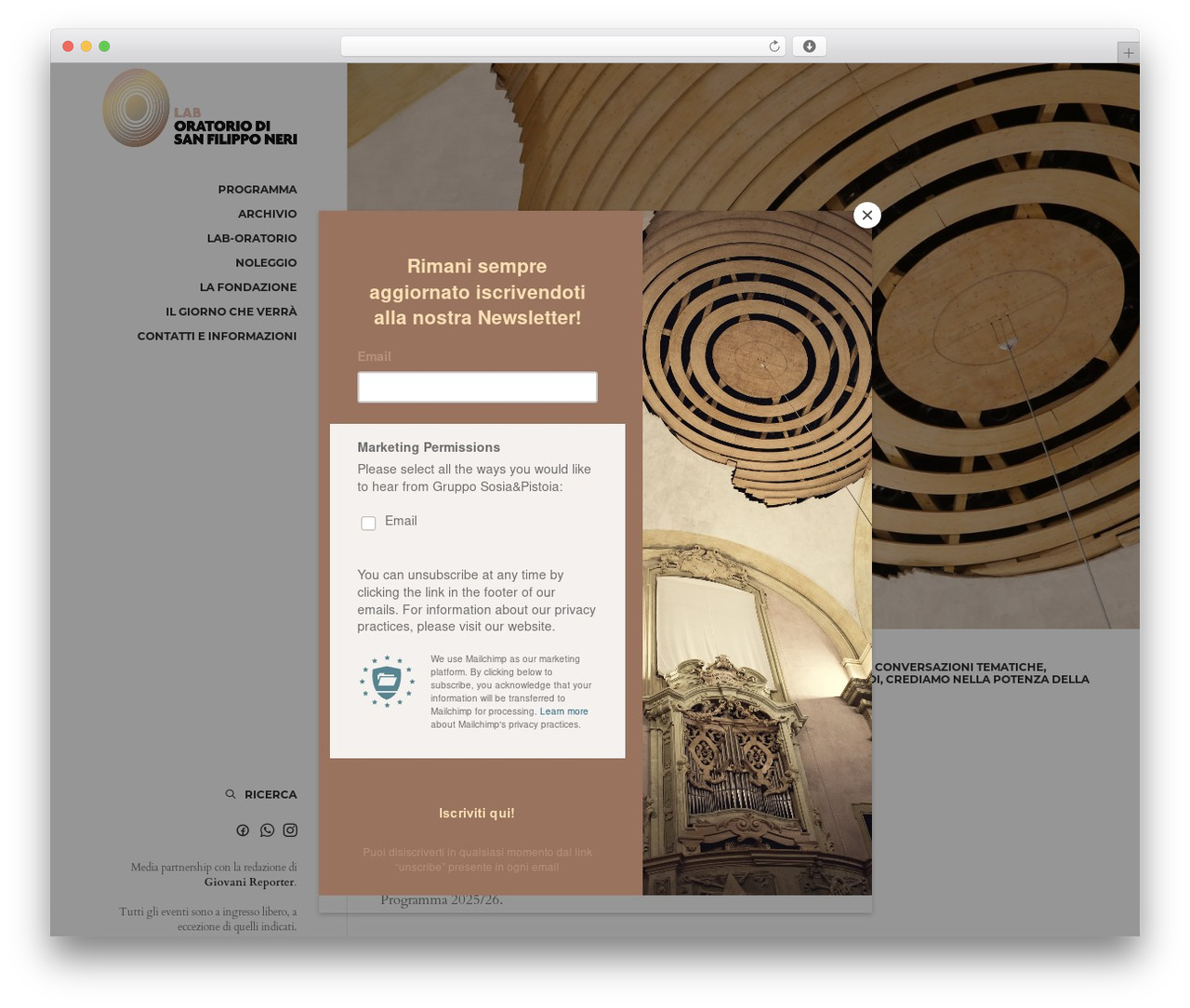Open the Programma menu item
The width and height of the screenshot is (1190, 1008).
(x=258, y=190)
